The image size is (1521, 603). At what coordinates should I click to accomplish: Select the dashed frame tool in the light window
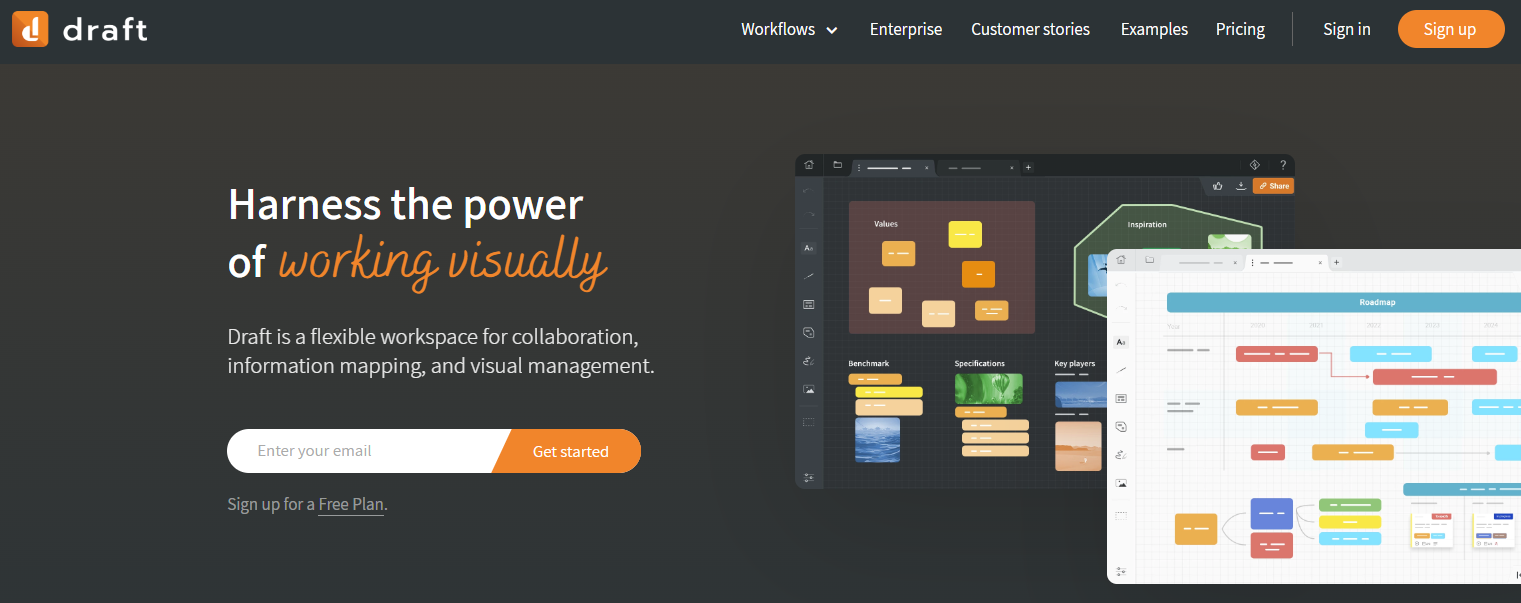(x=1121, y=515)
